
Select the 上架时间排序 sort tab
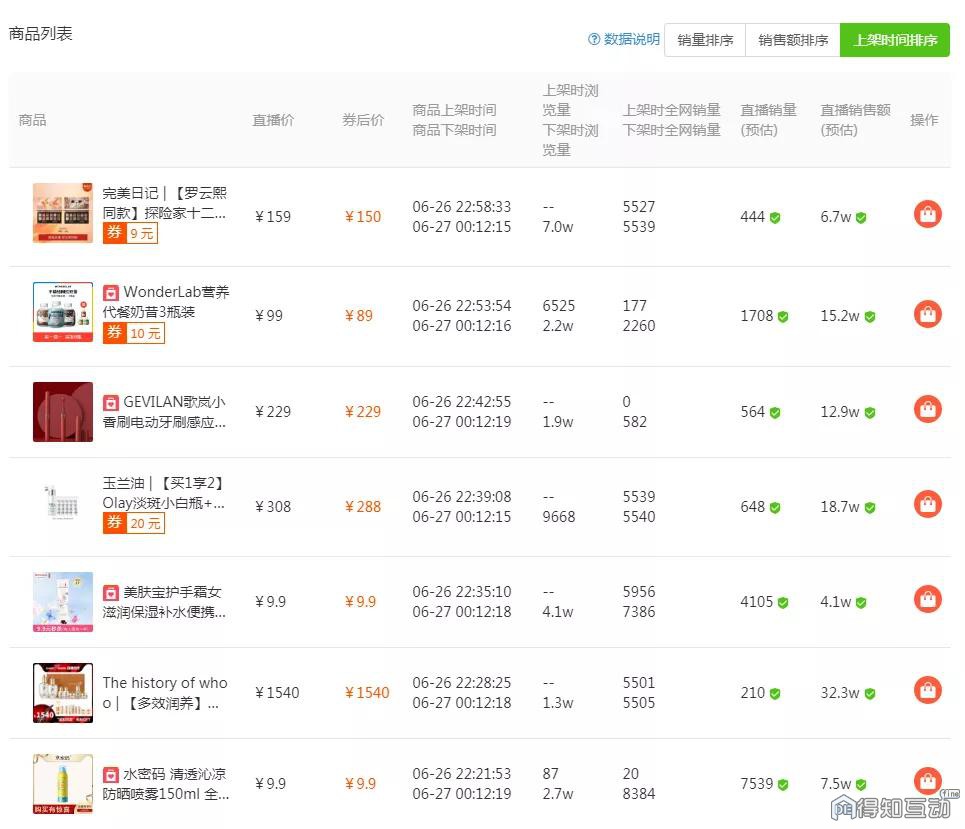pos(895,40)
